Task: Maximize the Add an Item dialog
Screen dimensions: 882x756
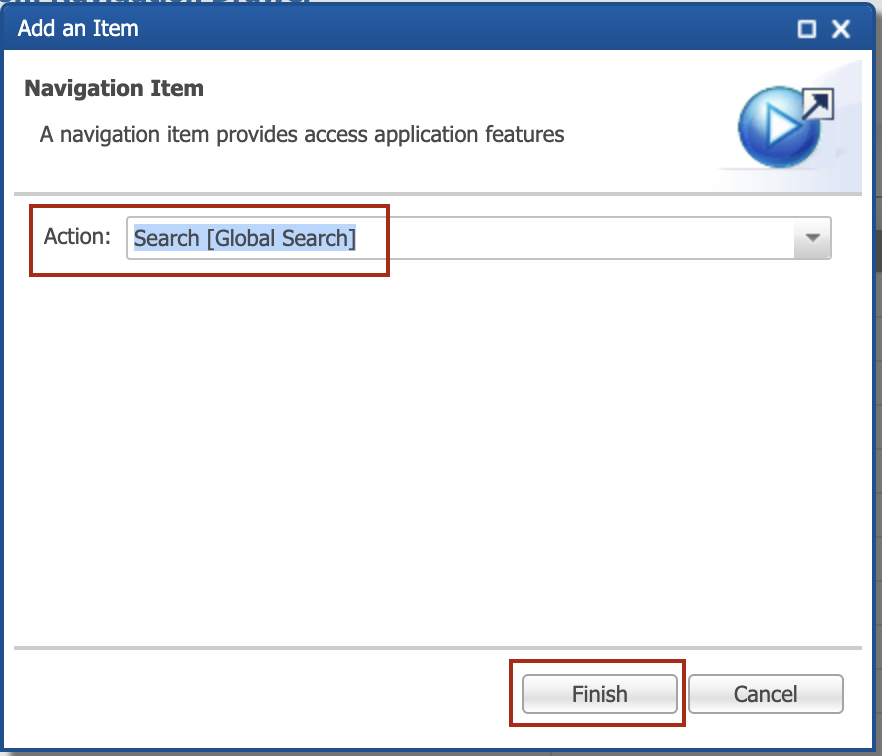Action: click(807, 29)
